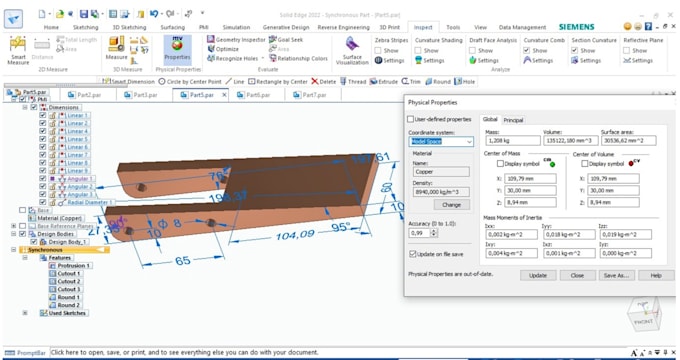Screen dimensions: 680x360
Task: Check User-defined properties box
Action: (411, 119)
